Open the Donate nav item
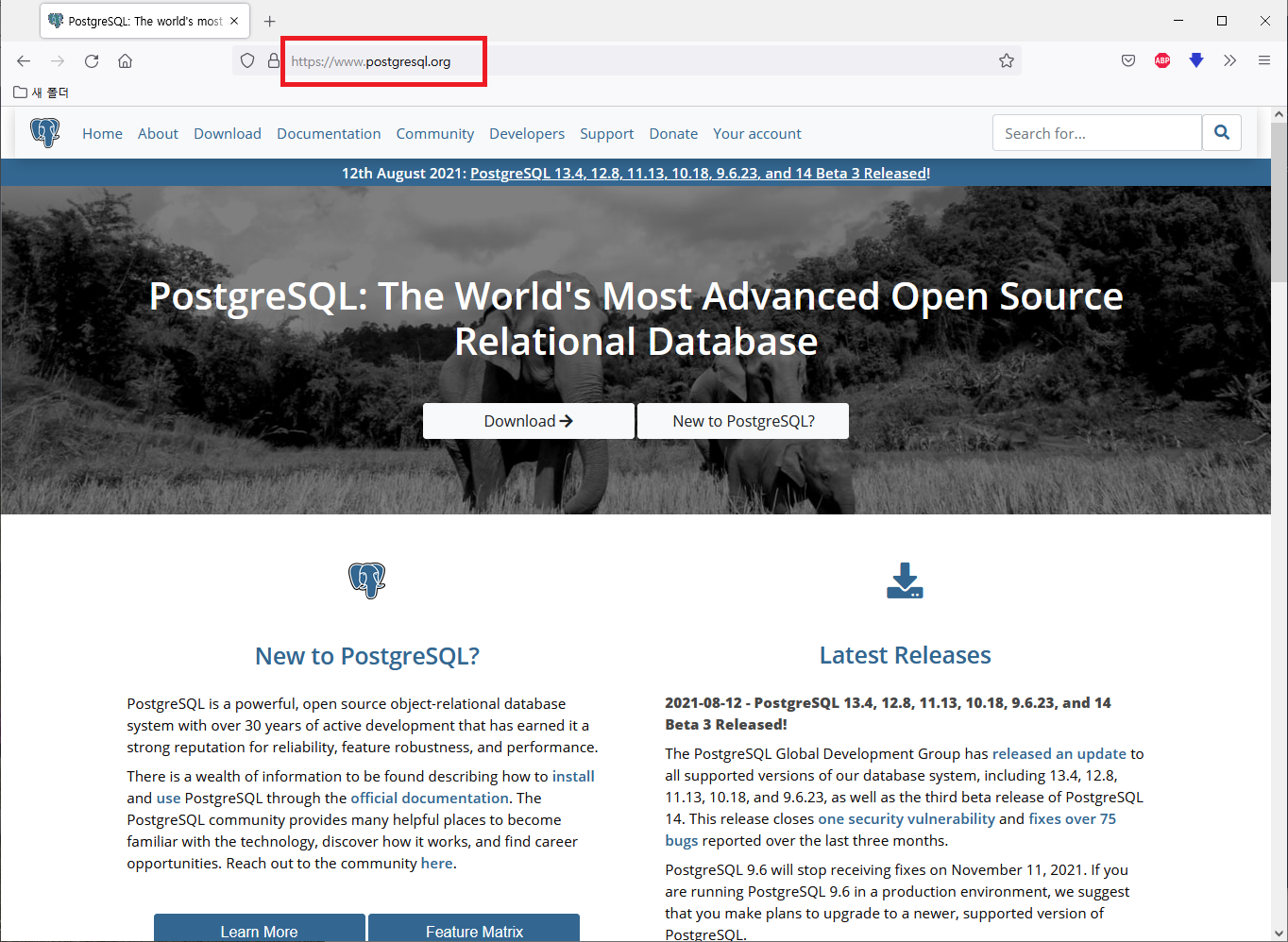Viewport: 1288px width, 942px height. [673, 134]
